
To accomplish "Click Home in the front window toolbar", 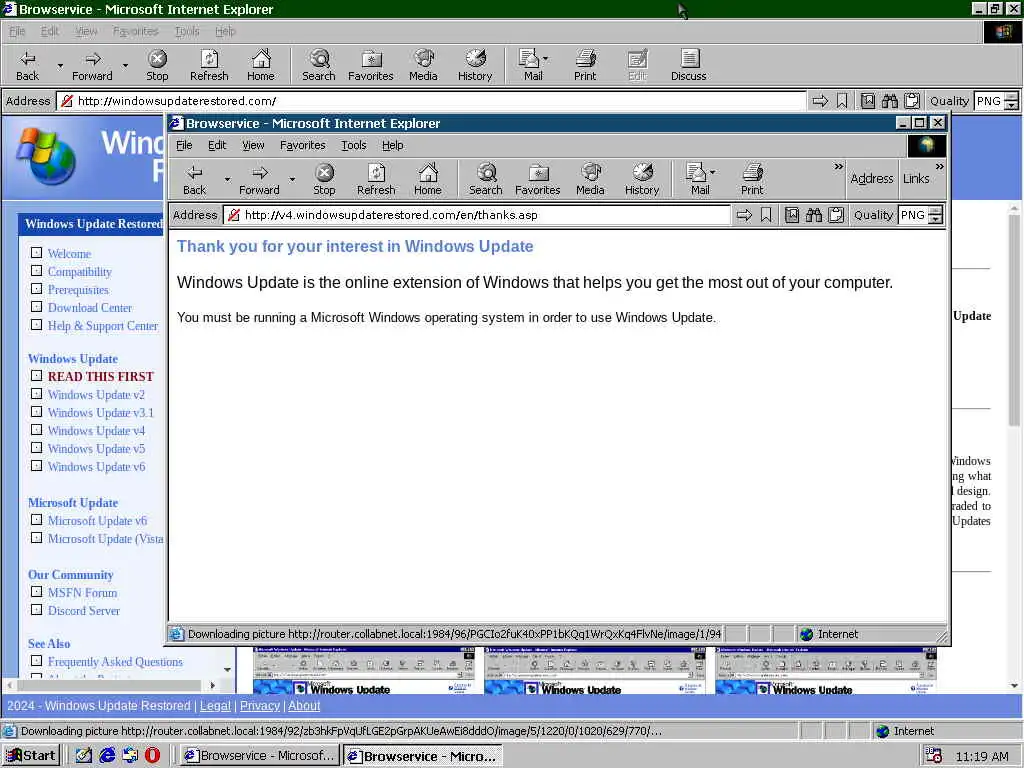I will (428, 180).
